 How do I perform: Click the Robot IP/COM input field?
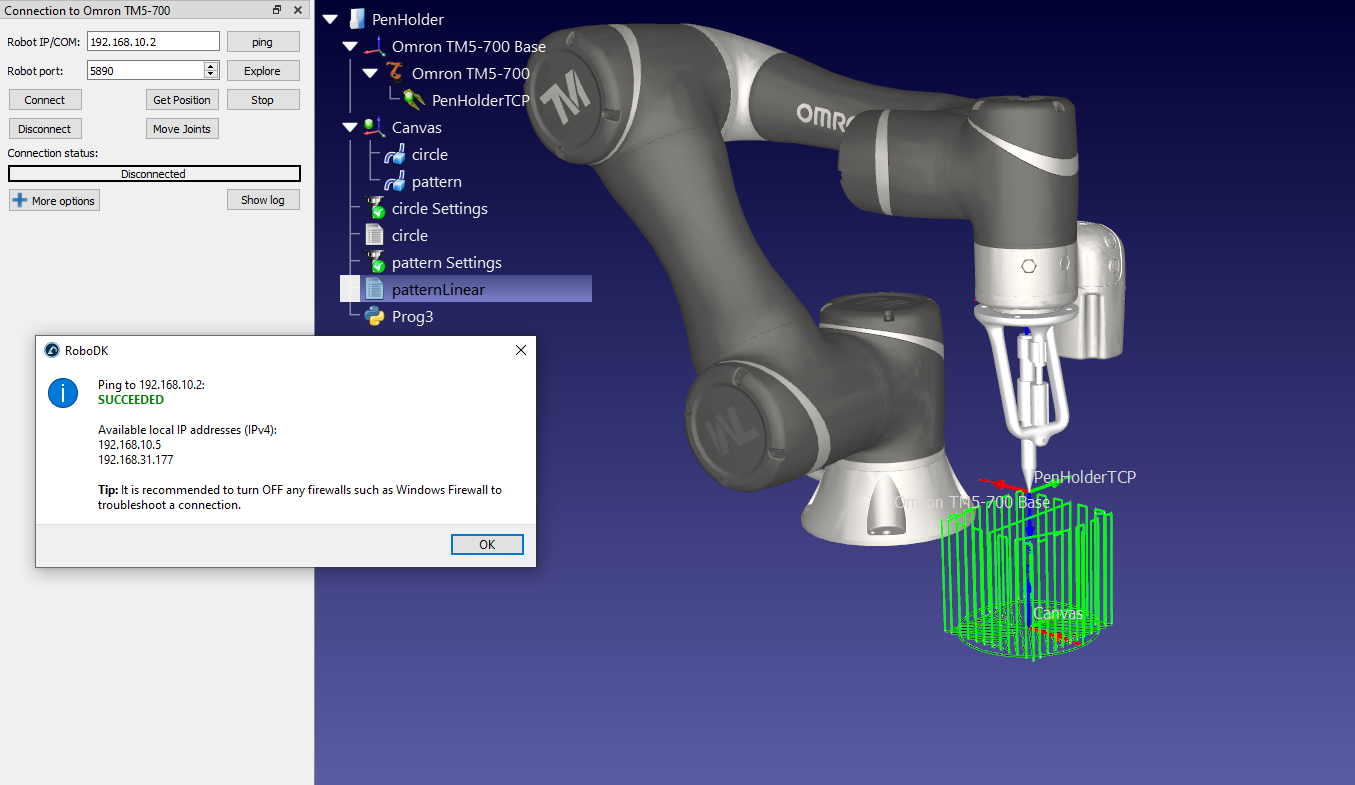153,42
